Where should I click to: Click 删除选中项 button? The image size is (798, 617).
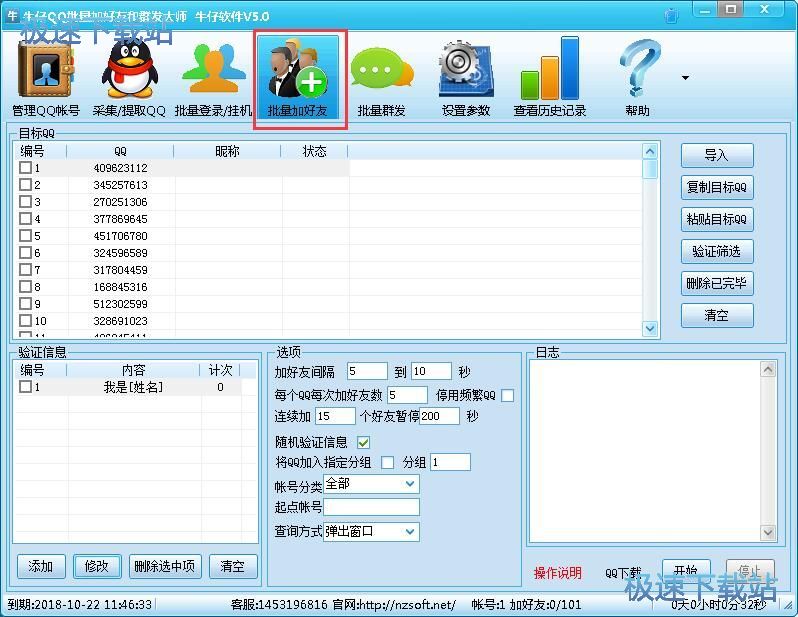pos(165,566)
